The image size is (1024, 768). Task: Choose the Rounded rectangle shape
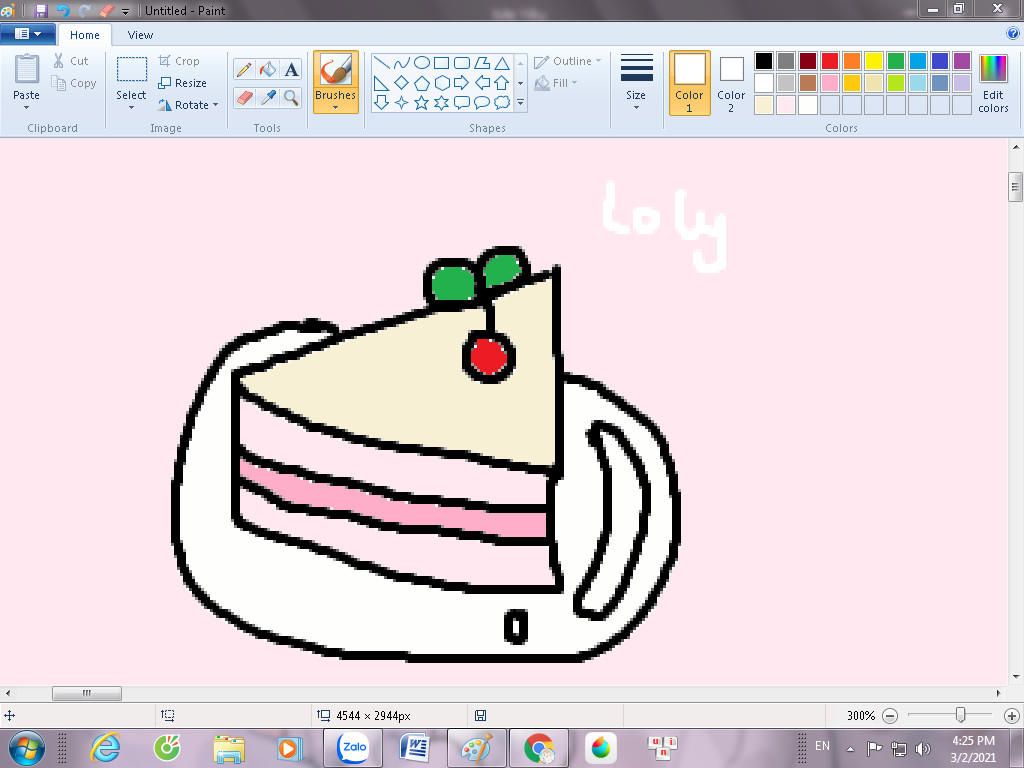coord(462,63)
